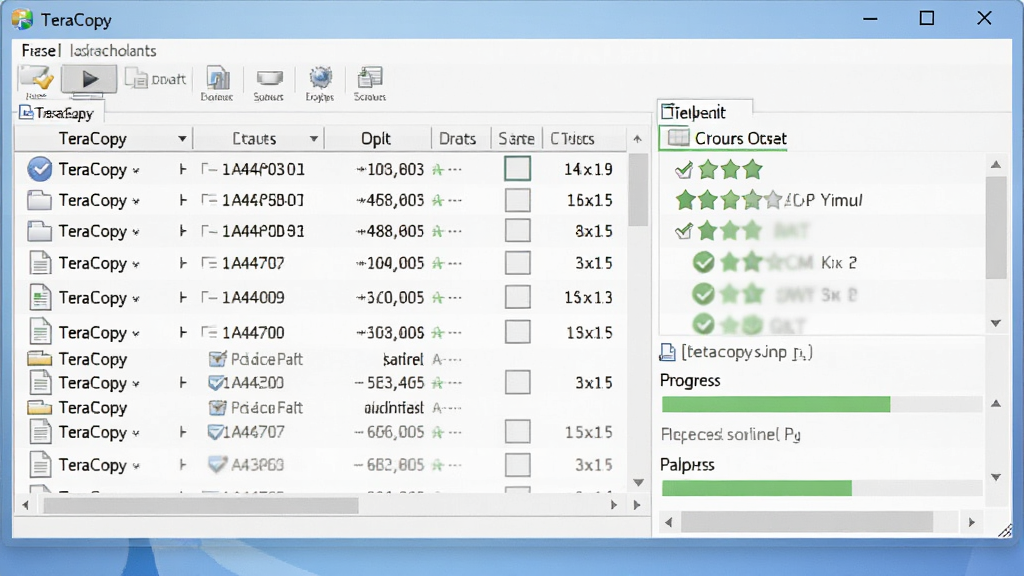
Task: Click the blue shield icon in the 606,005 row
Action: [215, 432]
